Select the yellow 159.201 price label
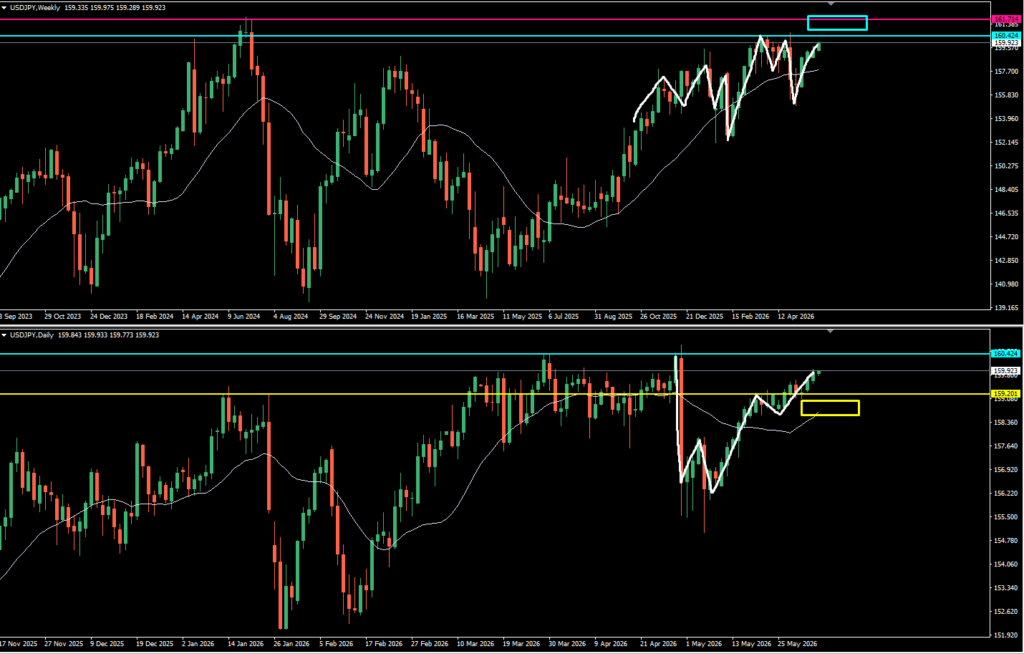1024x654 pixels. pos(1006,394)
